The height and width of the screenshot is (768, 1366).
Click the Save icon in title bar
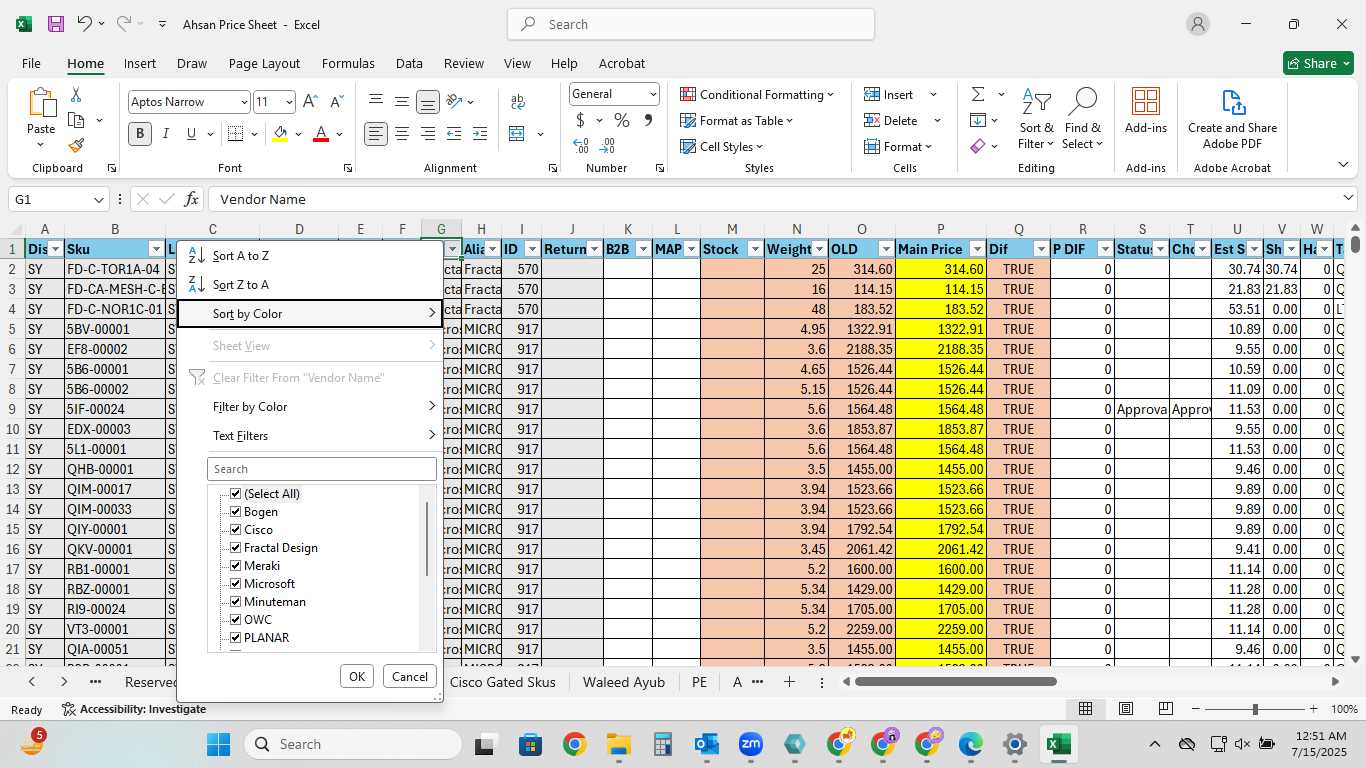point(56,24)
